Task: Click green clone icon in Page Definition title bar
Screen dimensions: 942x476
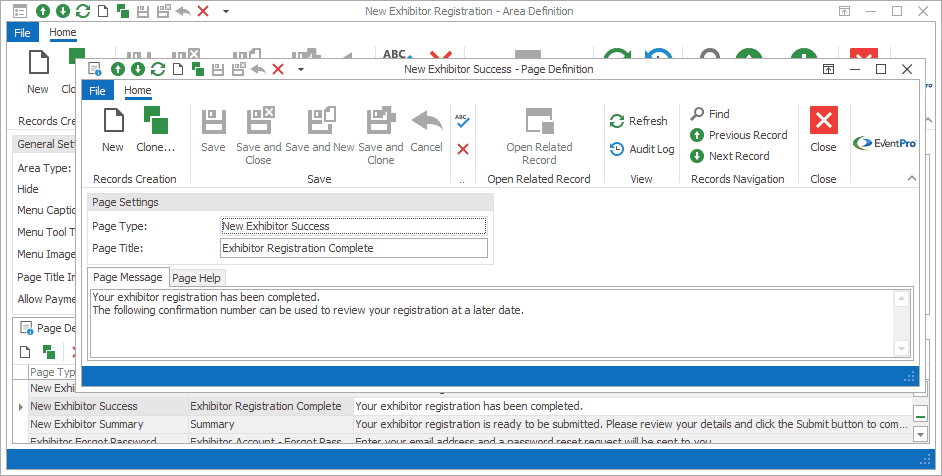Action: point(198,69)
